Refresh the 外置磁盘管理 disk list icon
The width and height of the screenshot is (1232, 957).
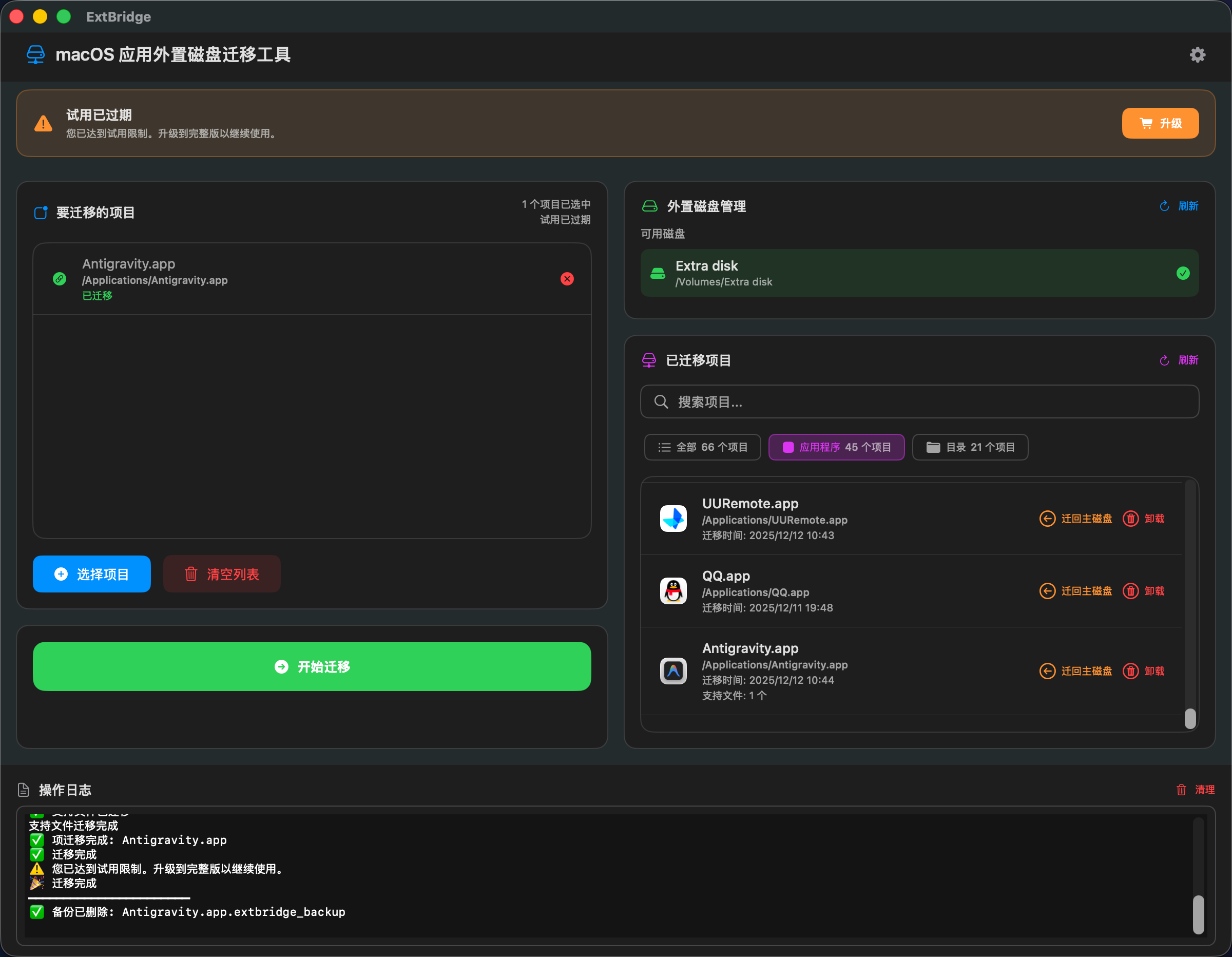(1164, 205)
